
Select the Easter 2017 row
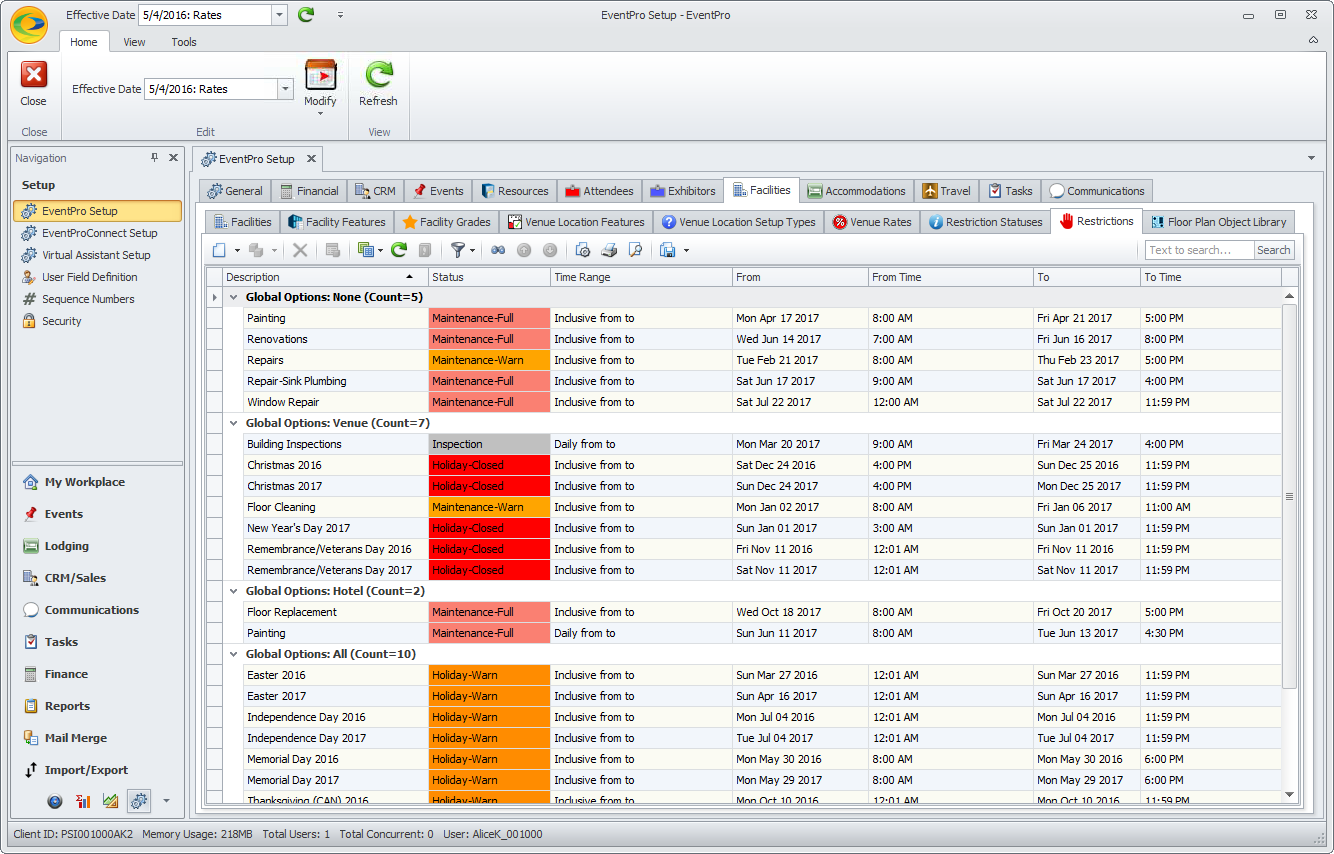tap(763, 696)
